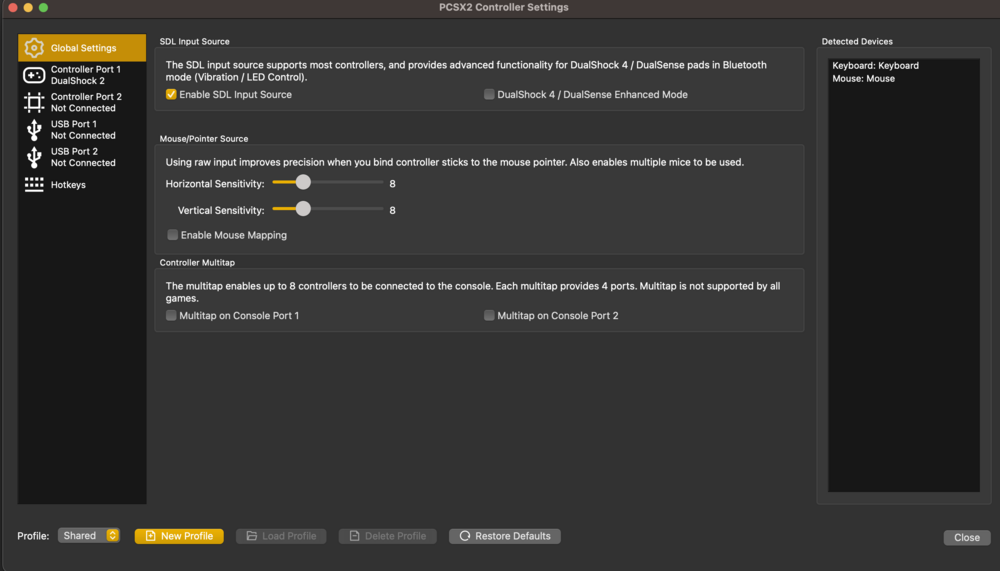Check Multitap on Console Port 2
This screenshot has height=571, width=1000.
click(x=489, y=316)
